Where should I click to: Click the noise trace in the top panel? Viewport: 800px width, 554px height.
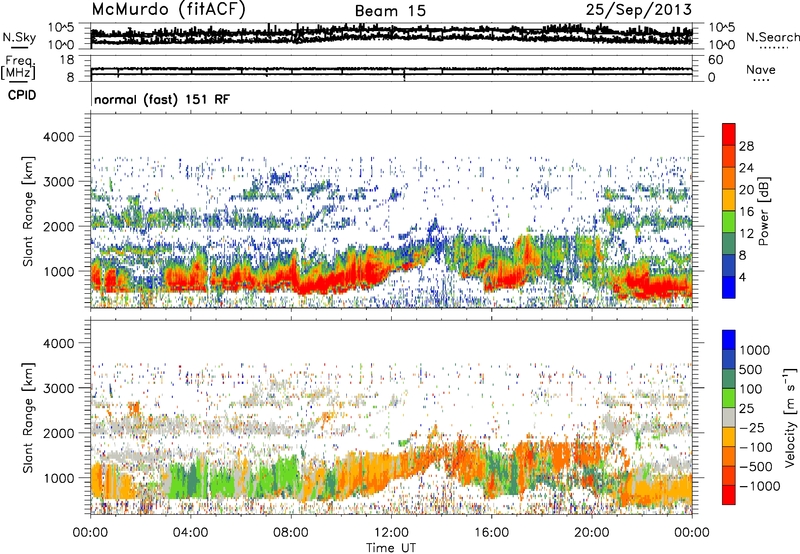(x=391, y=34)
